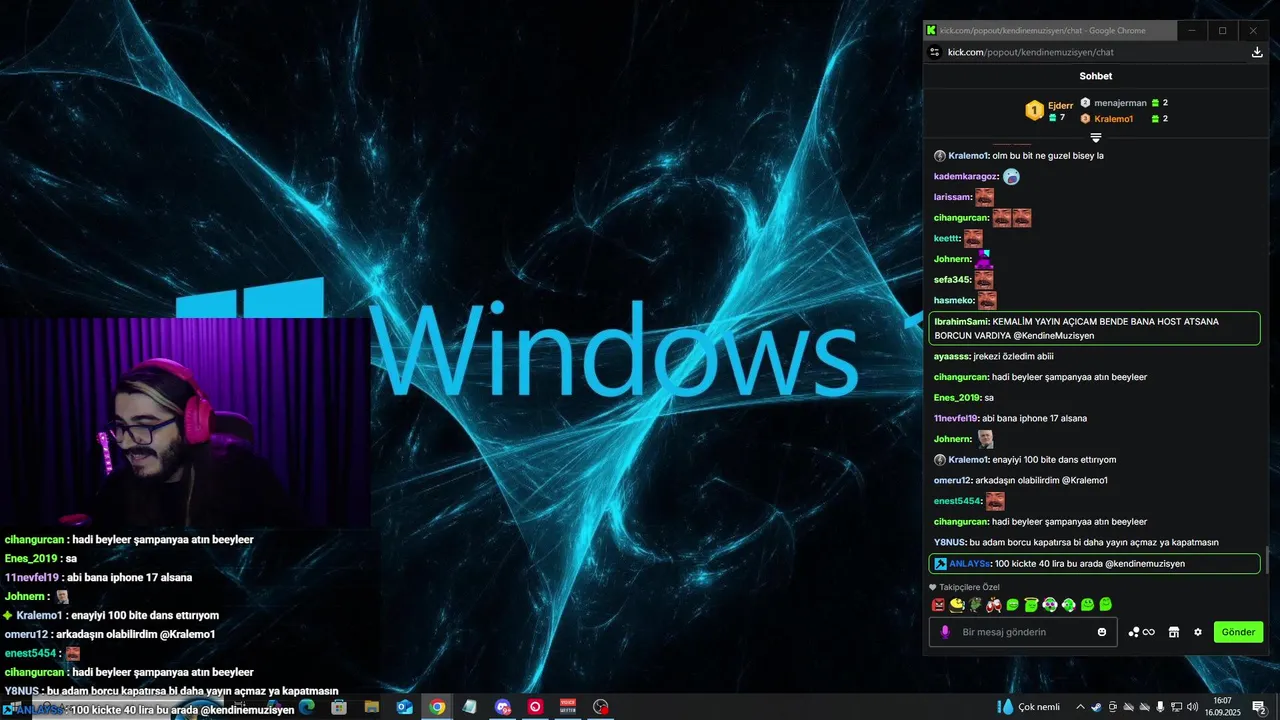Open chat settings gear icon
Image resolution: width=1280 pixels, height=720 pixels.
coord(1198,632)
